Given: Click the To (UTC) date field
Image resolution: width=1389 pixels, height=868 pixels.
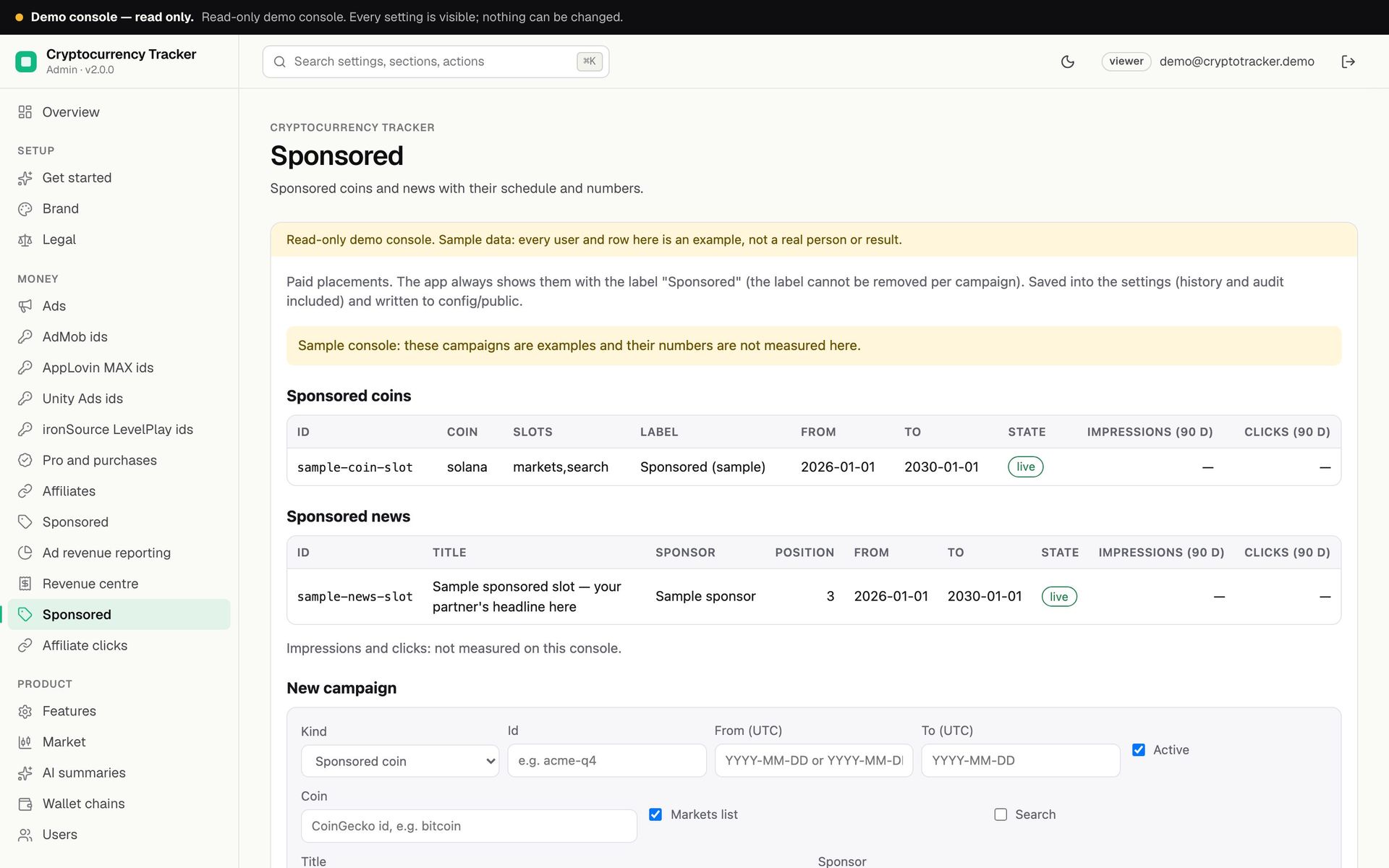Looking at the screenshot, I should [x=1021, y=760].
